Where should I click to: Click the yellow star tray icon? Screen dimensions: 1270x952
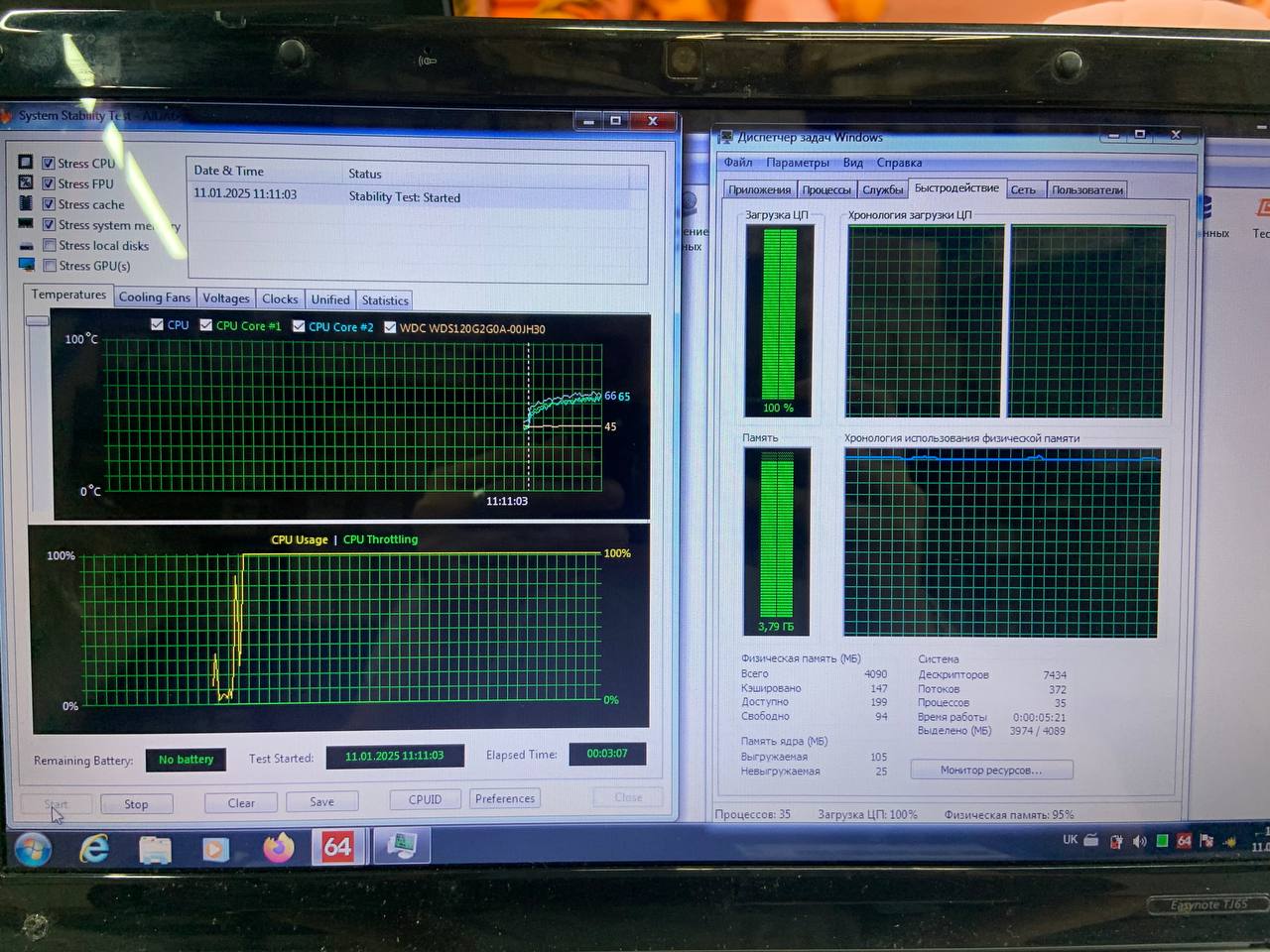(1229, 842)
